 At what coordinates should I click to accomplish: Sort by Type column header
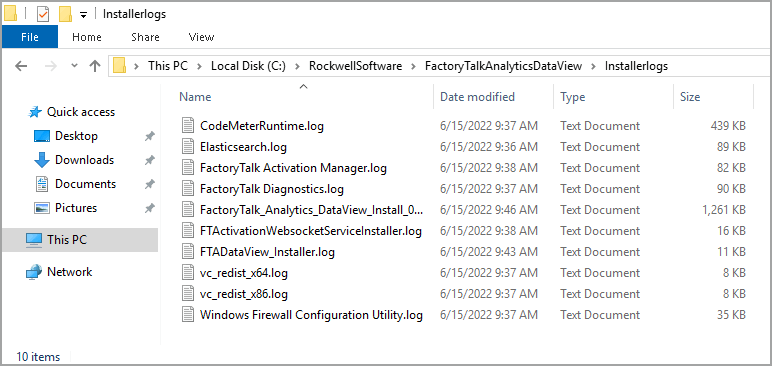coord(573,97)
